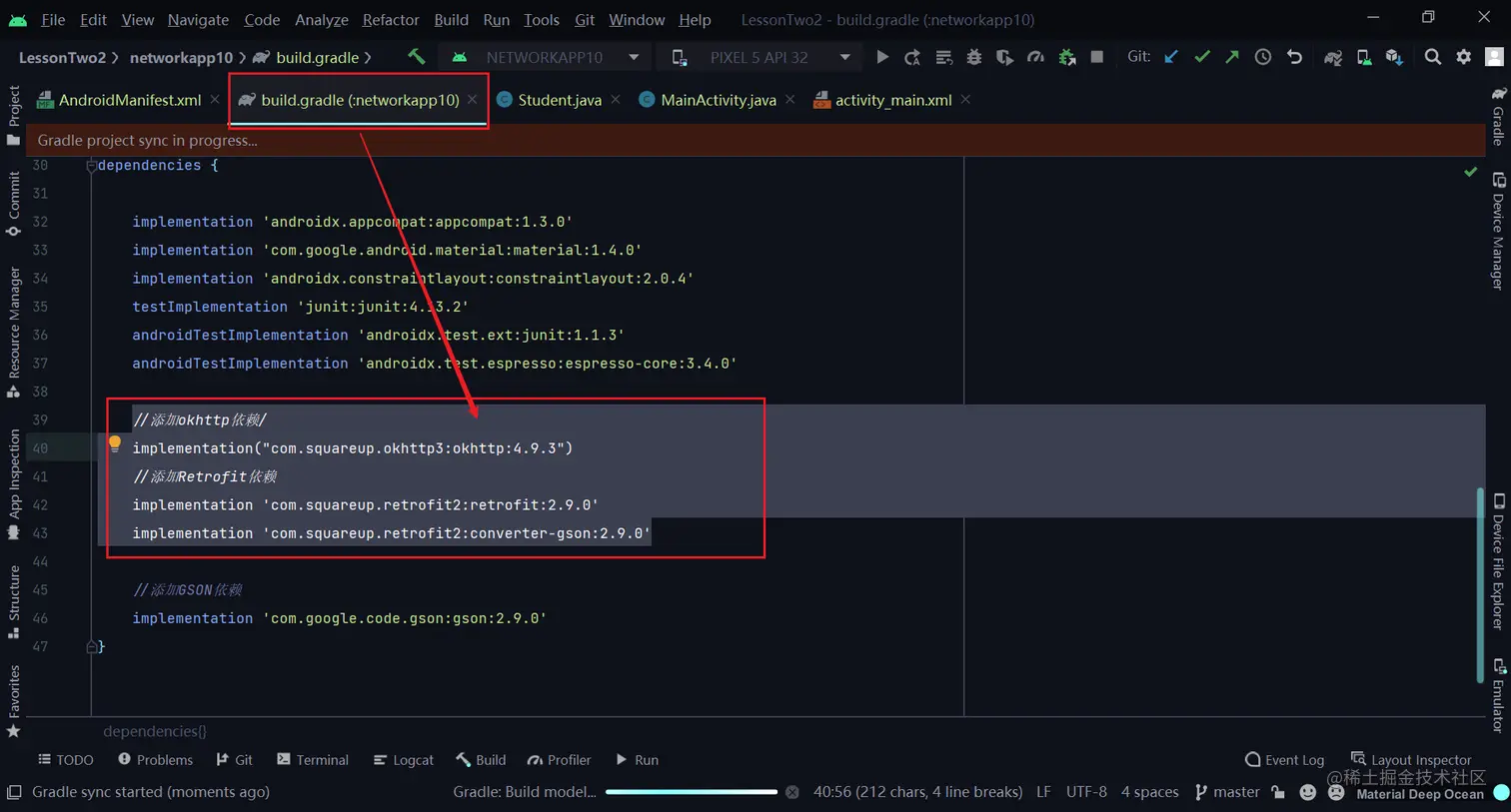Open the LF line separator selector
Viewport: 1511px width, 812px height.
(1043, 792)
